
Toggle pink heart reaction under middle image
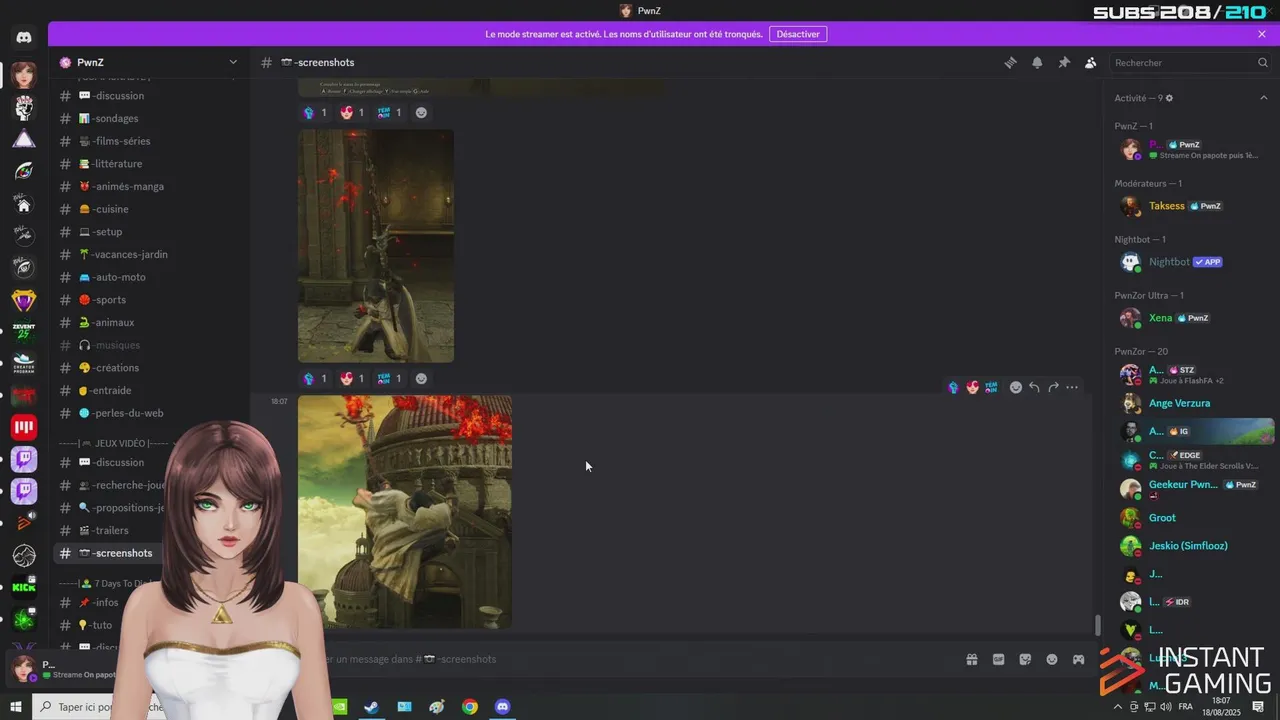pyautogui.click(x=353, y=379)
